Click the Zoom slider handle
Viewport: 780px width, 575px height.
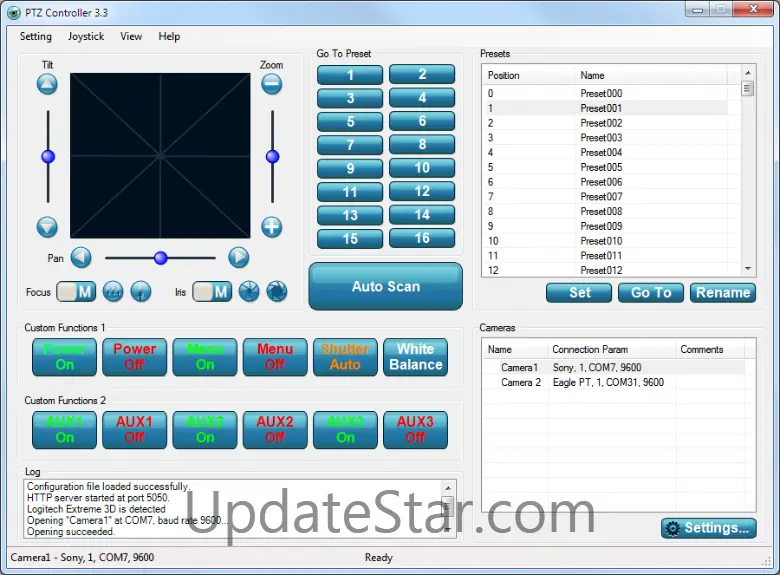(x=273, y=157)
